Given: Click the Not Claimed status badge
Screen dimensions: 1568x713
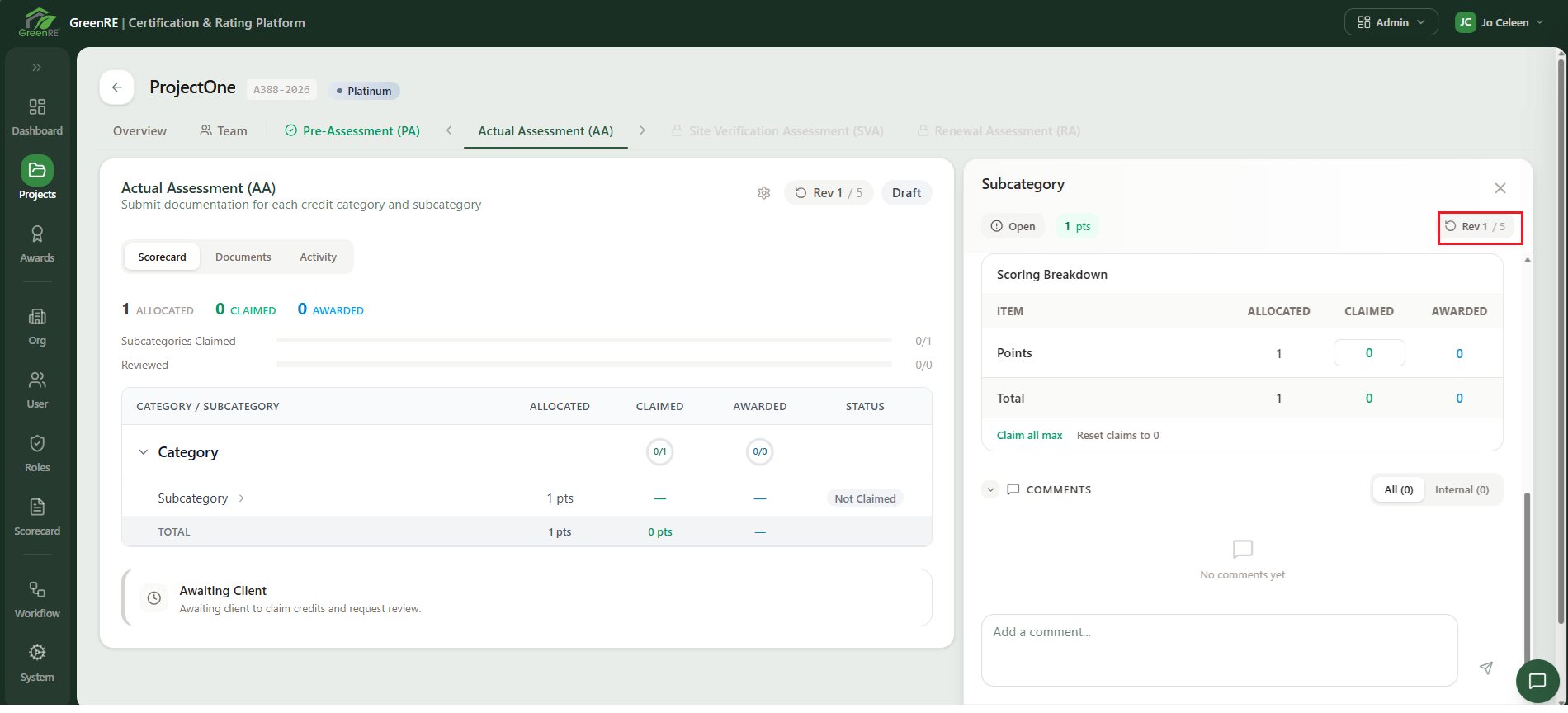Looking at the screenshot, I should [x=865, y=498].
